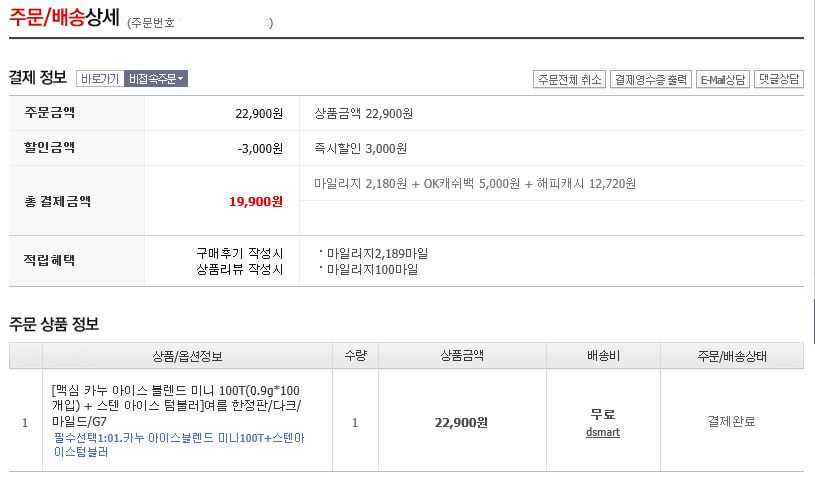Click the 수량 column header

click(x=356, y=356)
